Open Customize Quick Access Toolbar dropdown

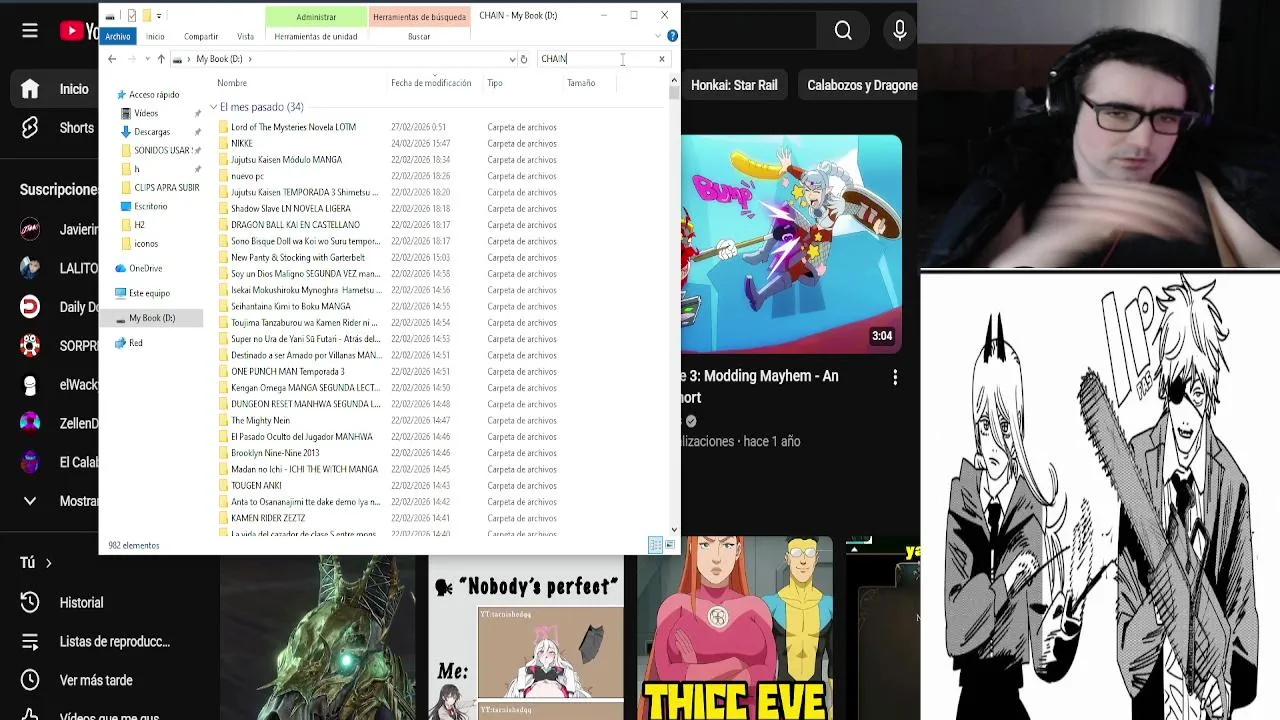pyautogui.click(x=159, y=16)
